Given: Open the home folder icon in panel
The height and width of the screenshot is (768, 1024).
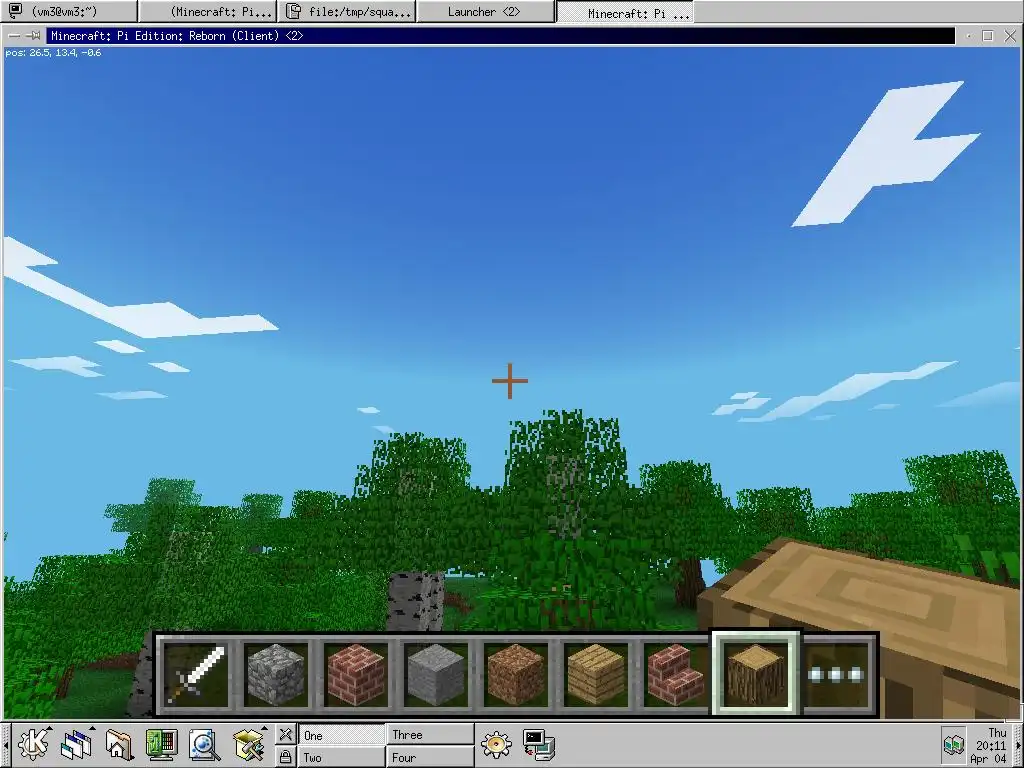Looking at the screenshot, I should pyautogui.click(x=119, y=744).
